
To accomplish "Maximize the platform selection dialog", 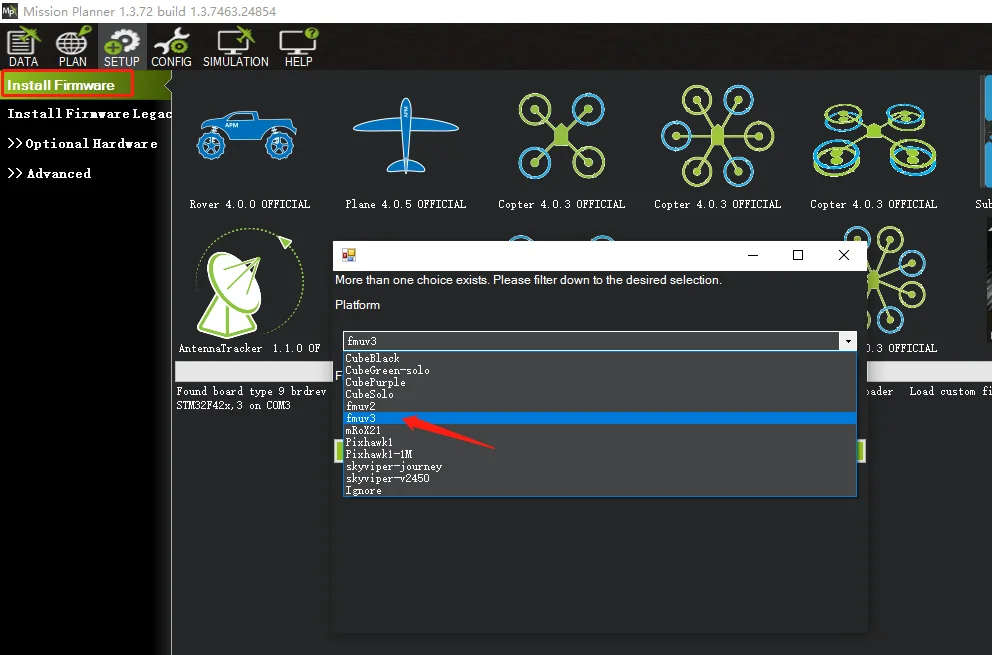I will point(798,255).
